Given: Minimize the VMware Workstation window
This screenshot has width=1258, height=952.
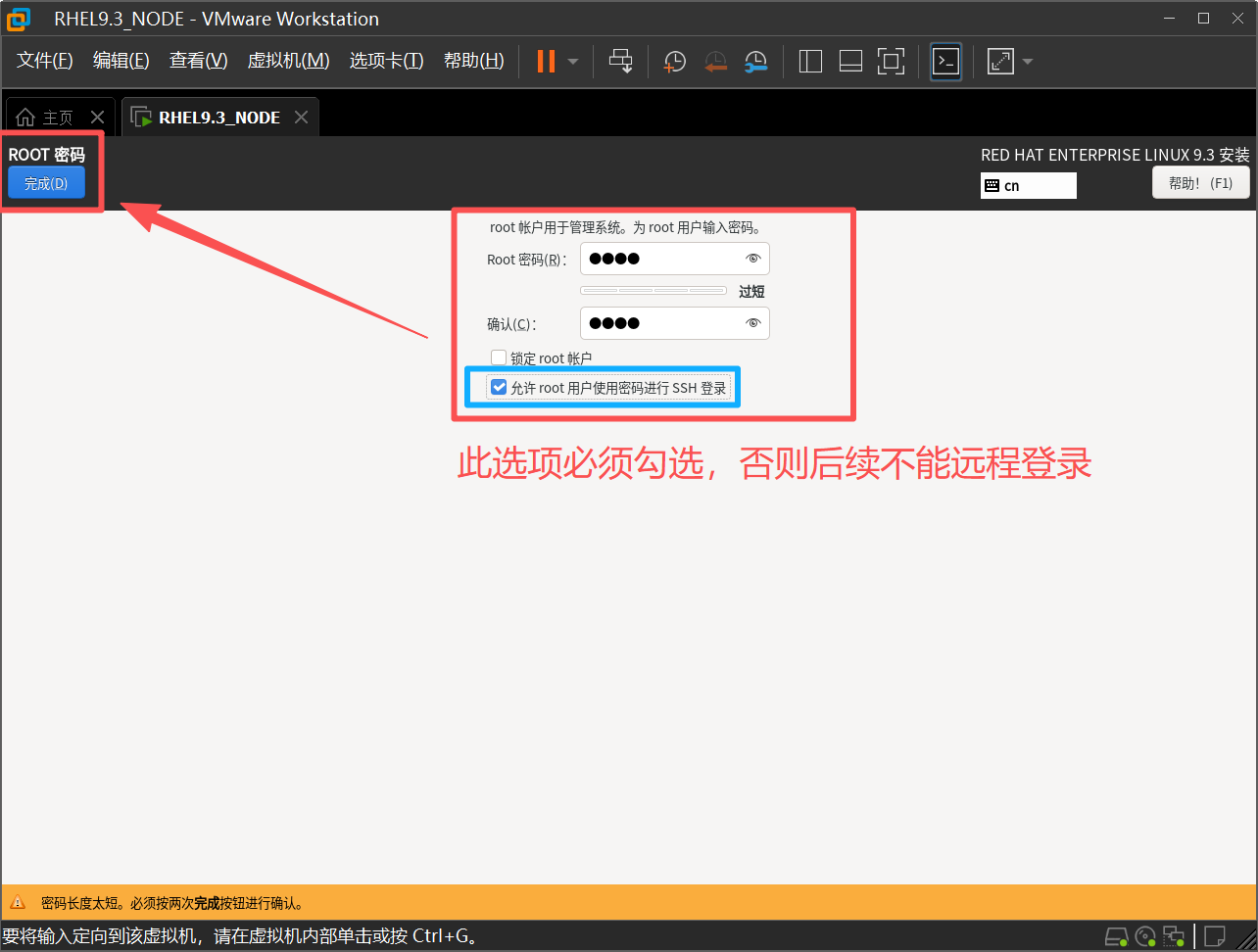Looking at the screenshot, I should coord(1168,19).
